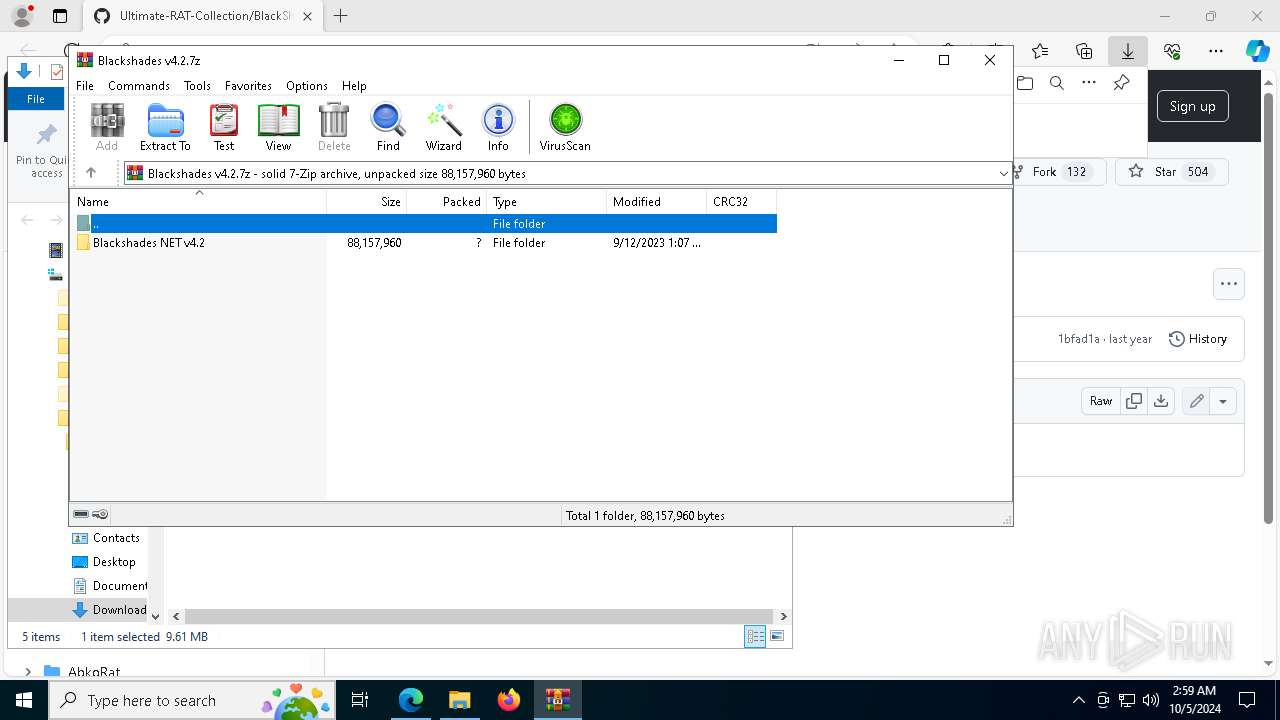Click the drive icon in WinRAR status bar

[81, 514]
